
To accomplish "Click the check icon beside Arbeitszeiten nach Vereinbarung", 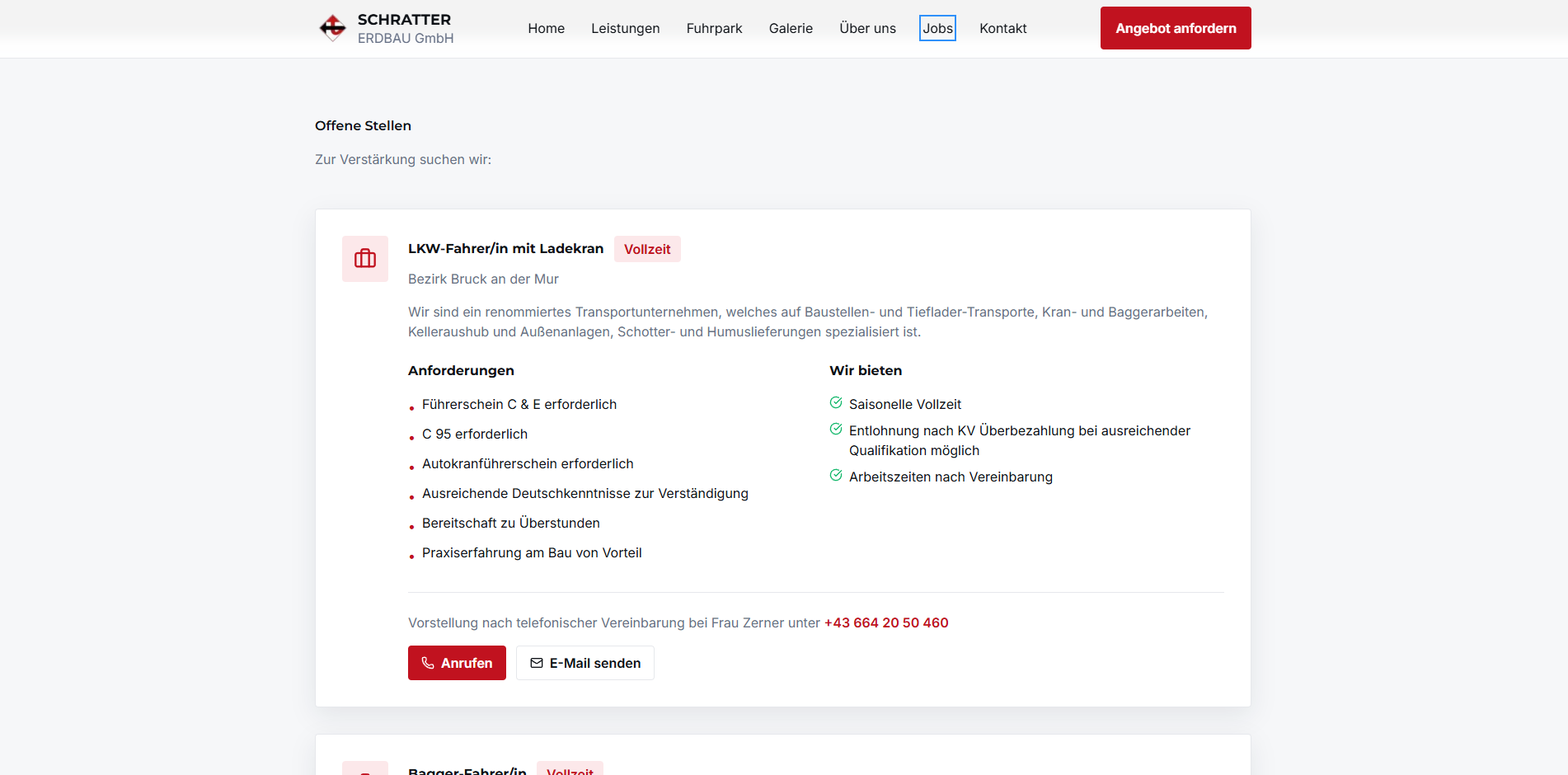I will pos(836,476).
